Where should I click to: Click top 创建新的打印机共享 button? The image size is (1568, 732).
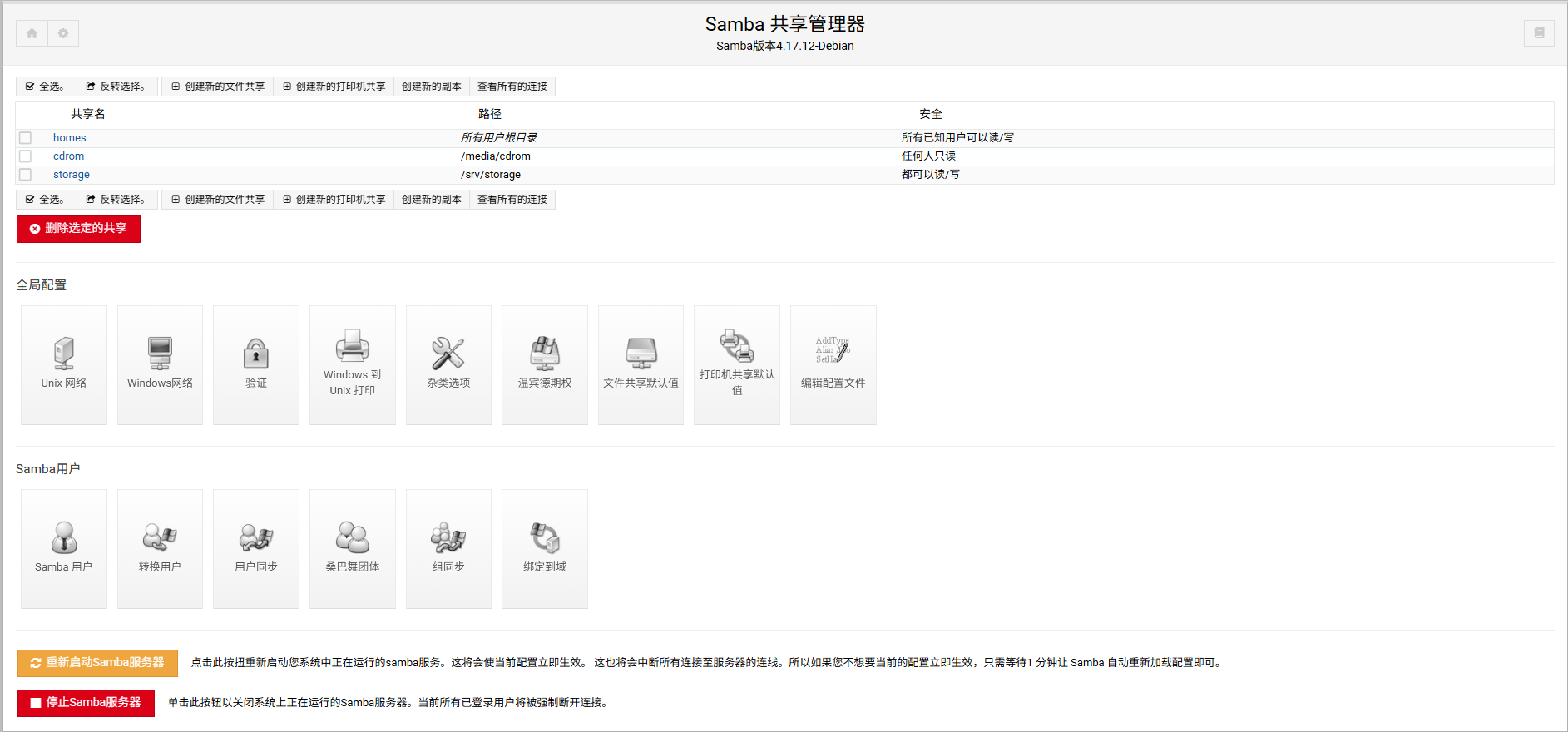coord(334,87)
